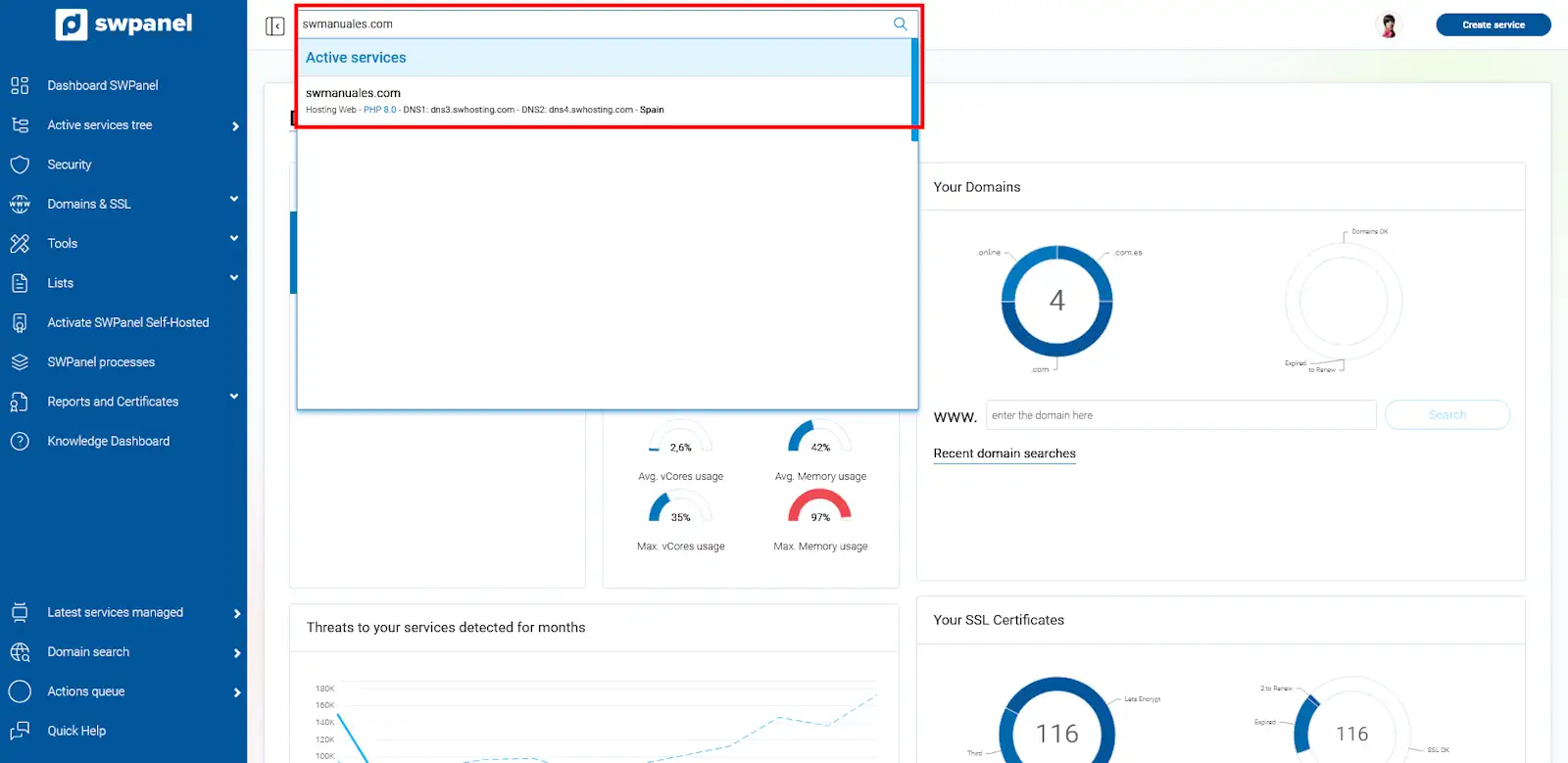The width and height of the screenshot is (1568, 763).
Task: Collapse the sidebar with the toggle icon
Action: click(x=274, y=25)
